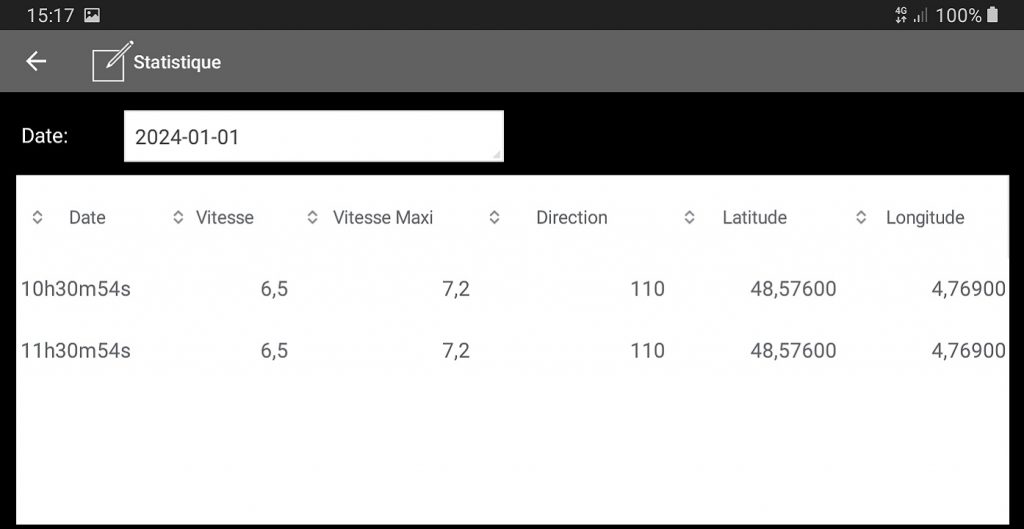Screen dimensions: 1024x529
Task: Tap the back arrow icon
Action: pyautogui.click(x=36, y=61)
